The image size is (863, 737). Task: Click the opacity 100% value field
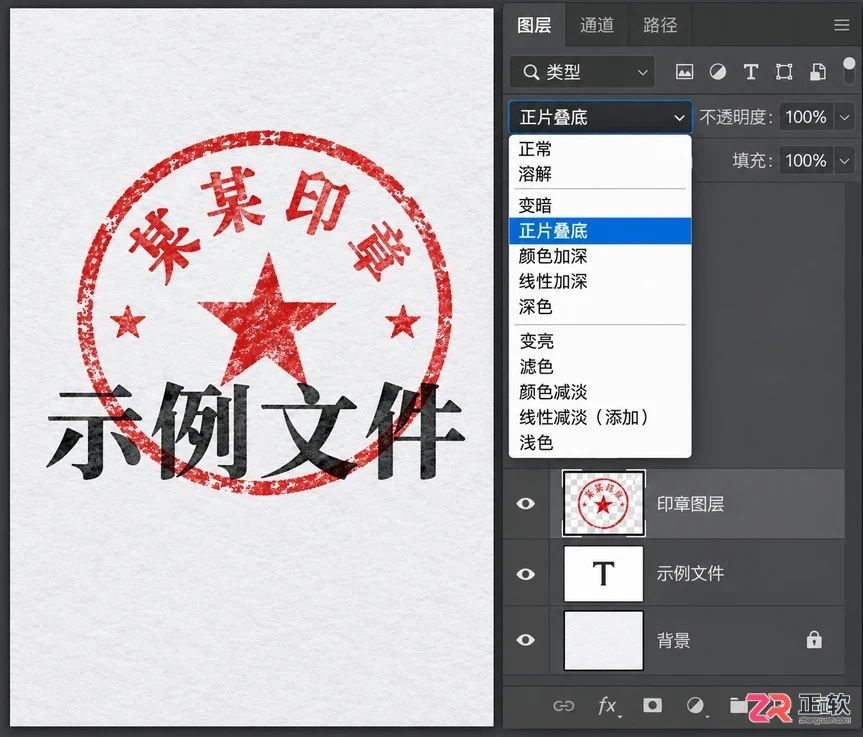[806, 117]
